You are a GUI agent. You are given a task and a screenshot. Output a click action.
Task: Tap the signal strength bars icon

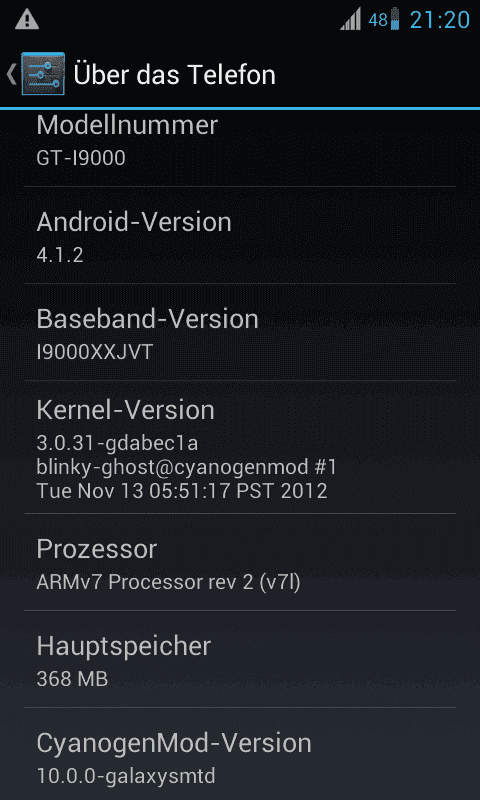[350, 19]
